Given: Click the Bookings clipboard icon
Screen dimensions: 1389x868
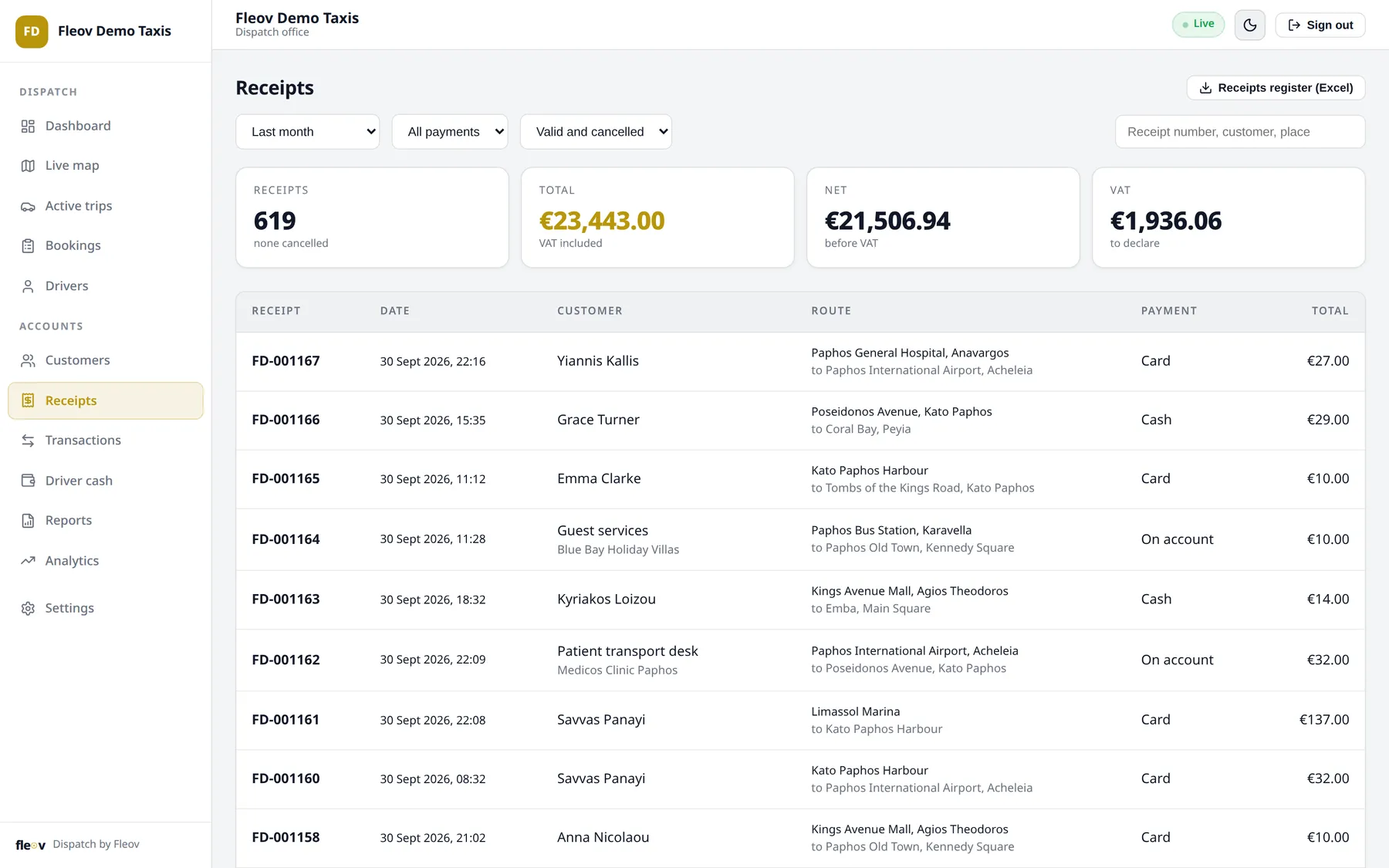Looking at the screenshot, I should pyautogui.click(x=28, y=246).
